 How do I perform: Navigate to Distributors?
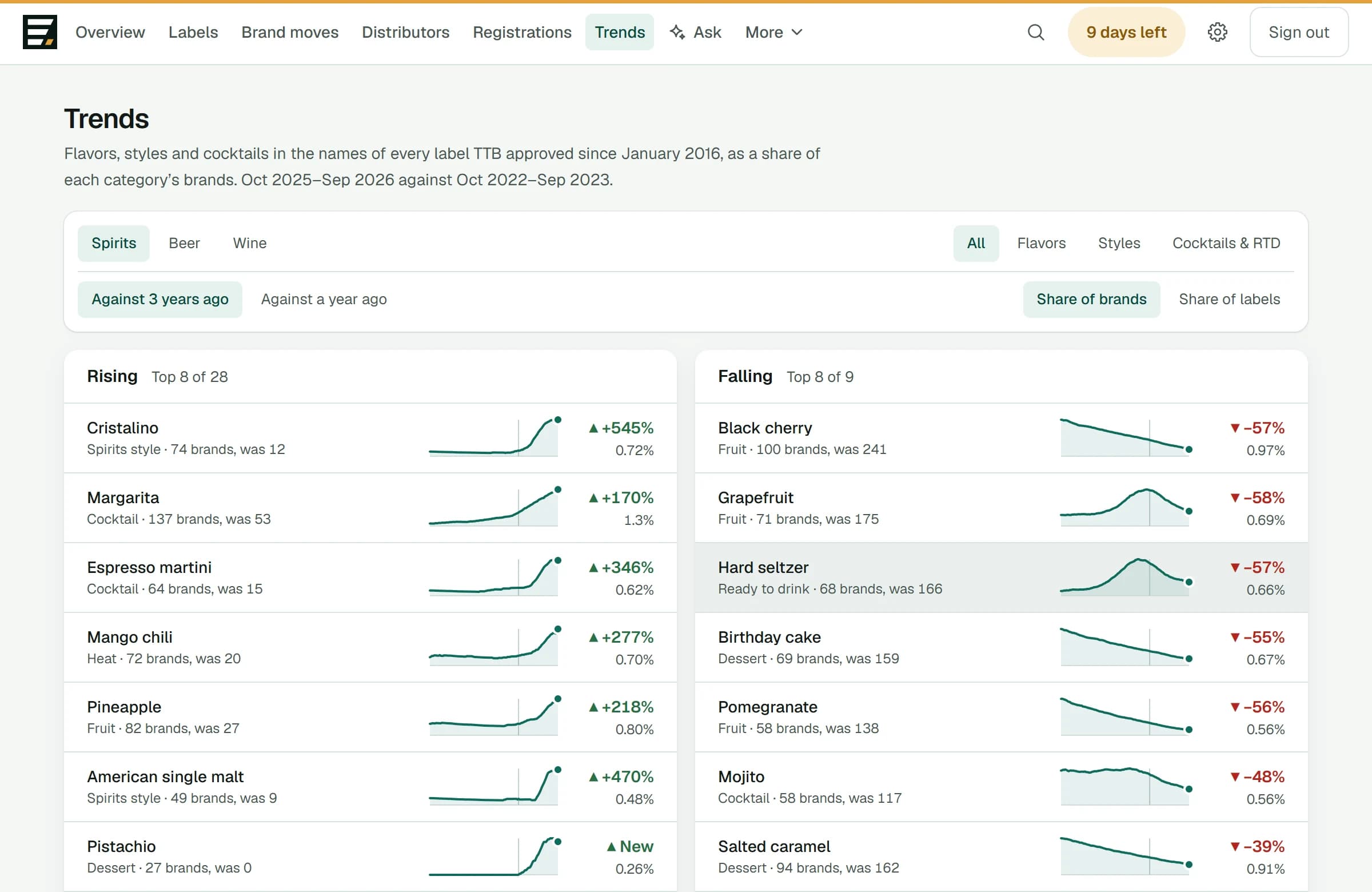[x=406, y=32]
